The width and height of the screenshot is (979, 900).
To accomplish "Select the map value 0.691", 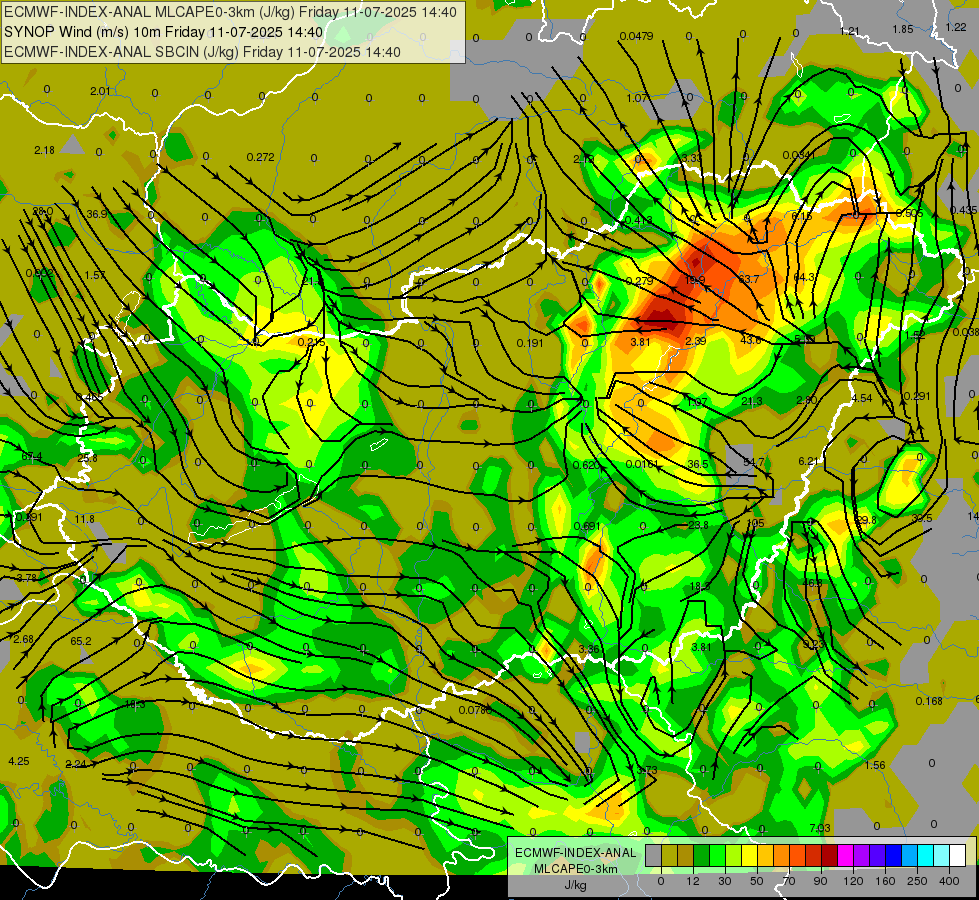I will [587, 526].
